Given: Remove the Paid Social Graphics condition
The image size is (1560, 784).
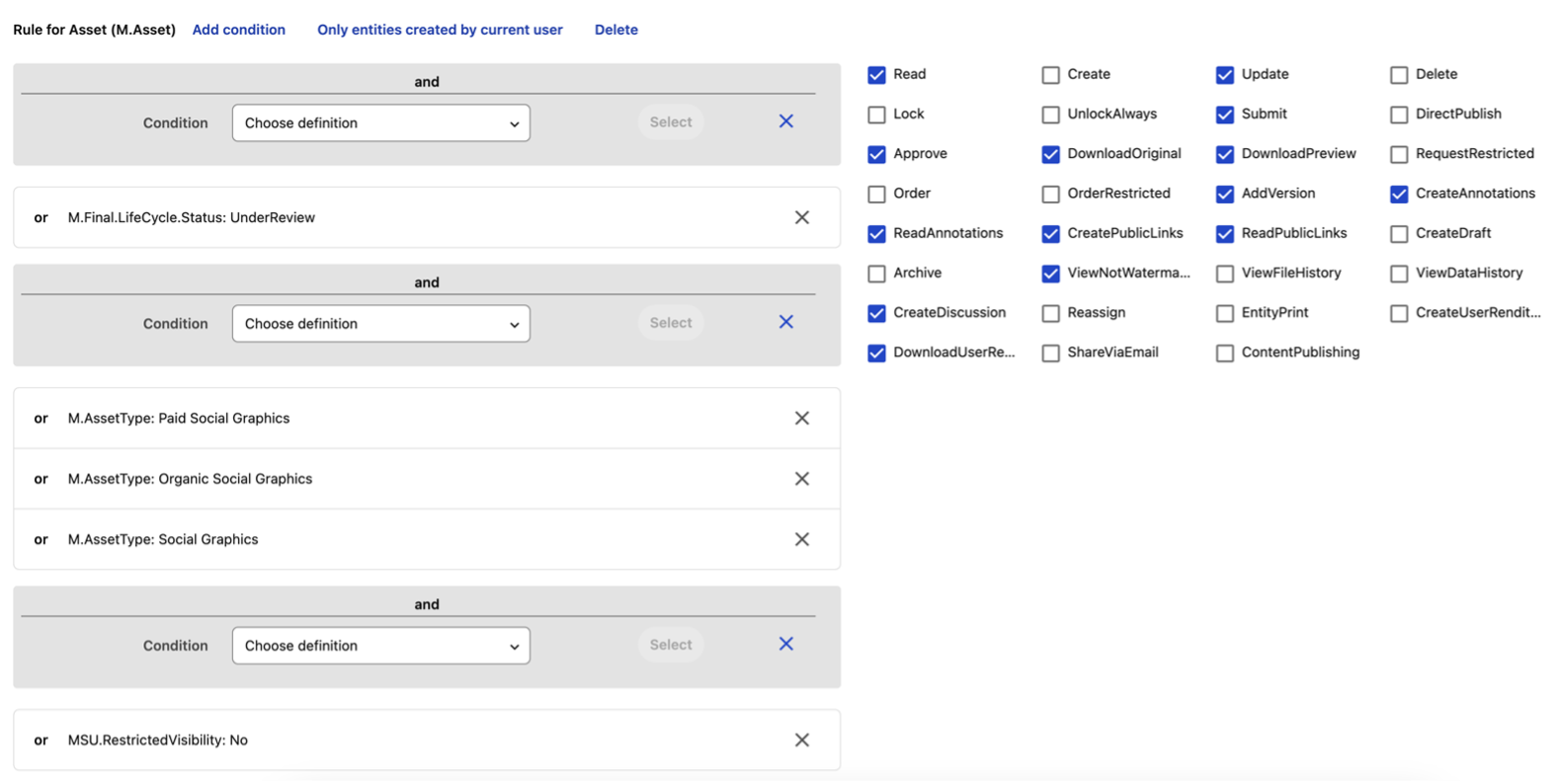Looking at the screenshot, I should point(801,419).
